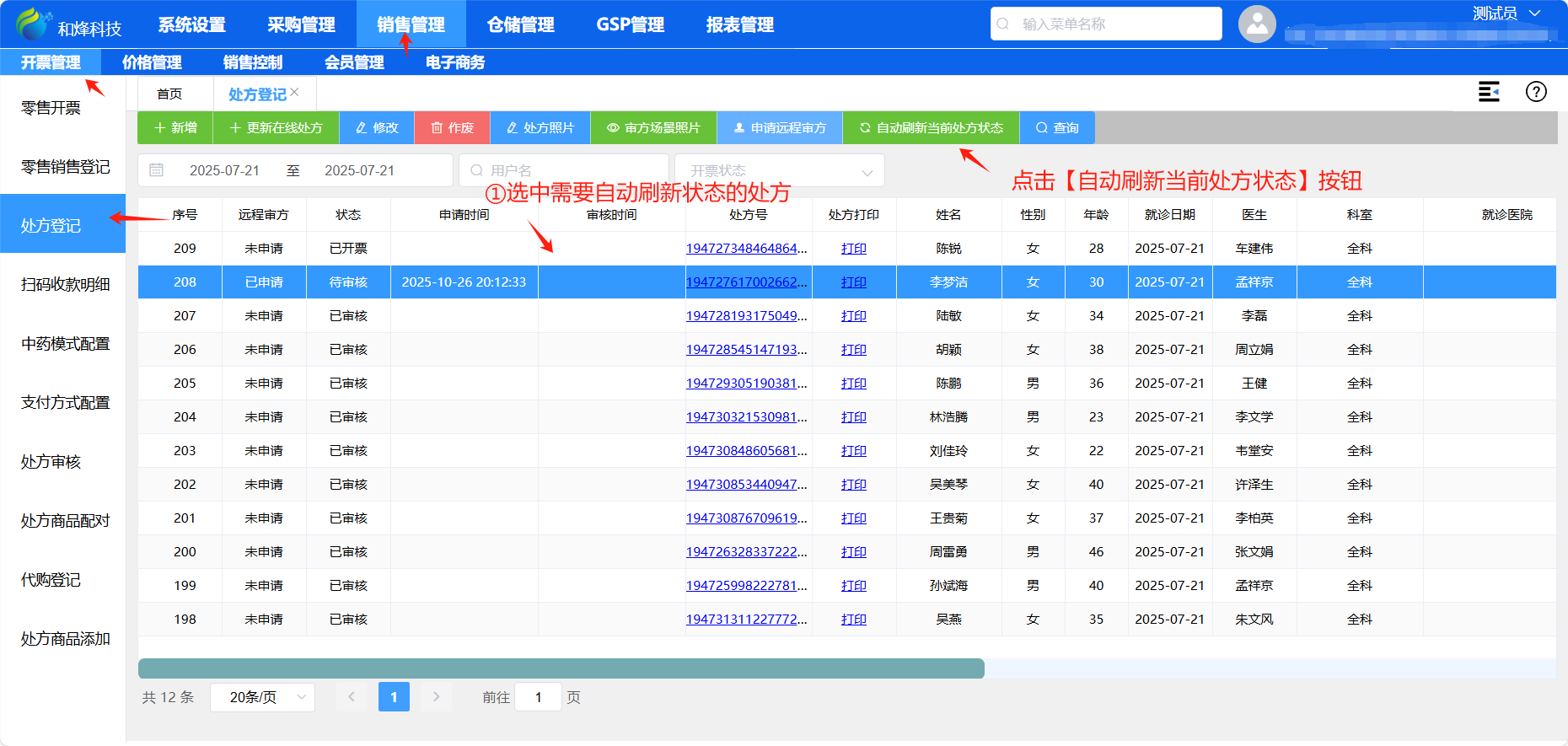Click the 输入菜单名称 search field
This screenshot has height=746, width=1568.
pos(1105,24)
